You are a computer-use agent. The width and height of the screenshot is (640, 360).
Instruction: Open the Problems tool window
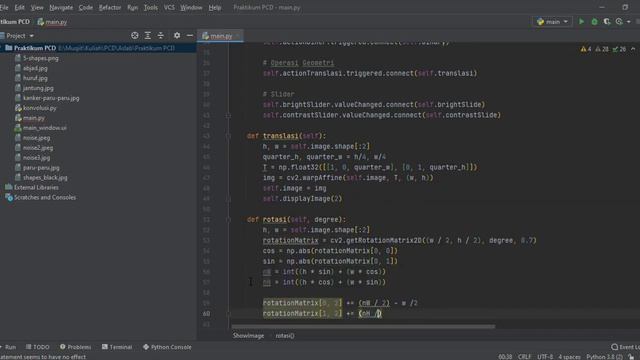point(76,347)
